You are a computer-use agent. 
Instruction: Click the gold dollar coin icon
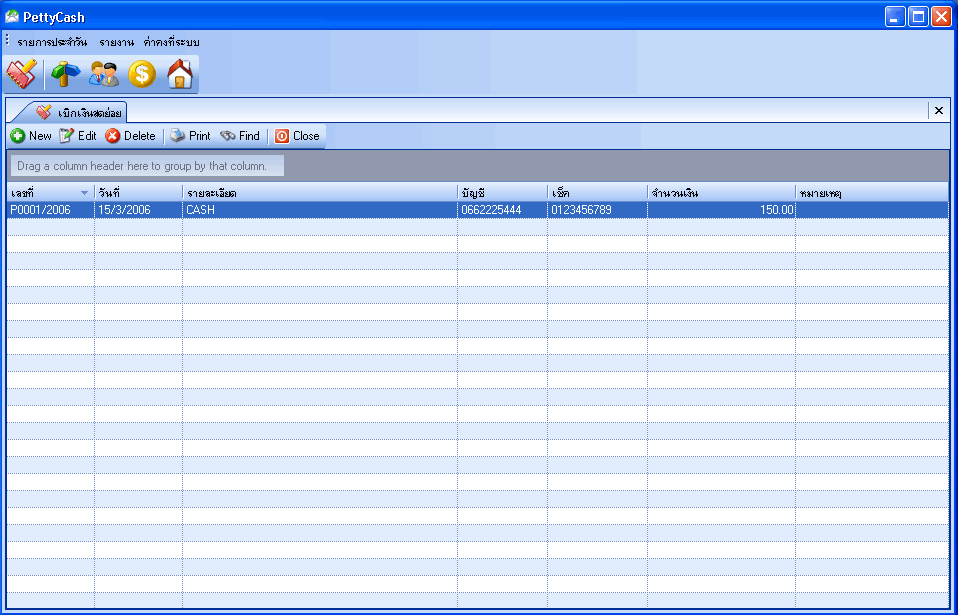tap(142, 75)
